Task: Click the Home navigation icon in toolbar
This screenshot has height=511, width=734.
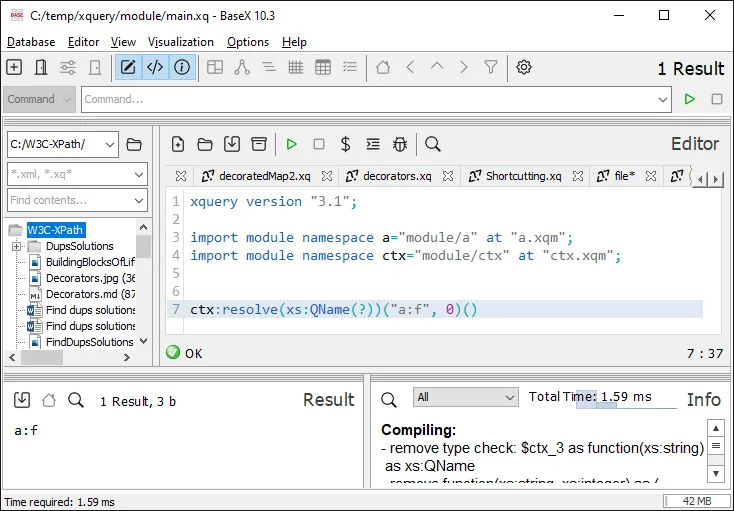Action: point(383,67)
